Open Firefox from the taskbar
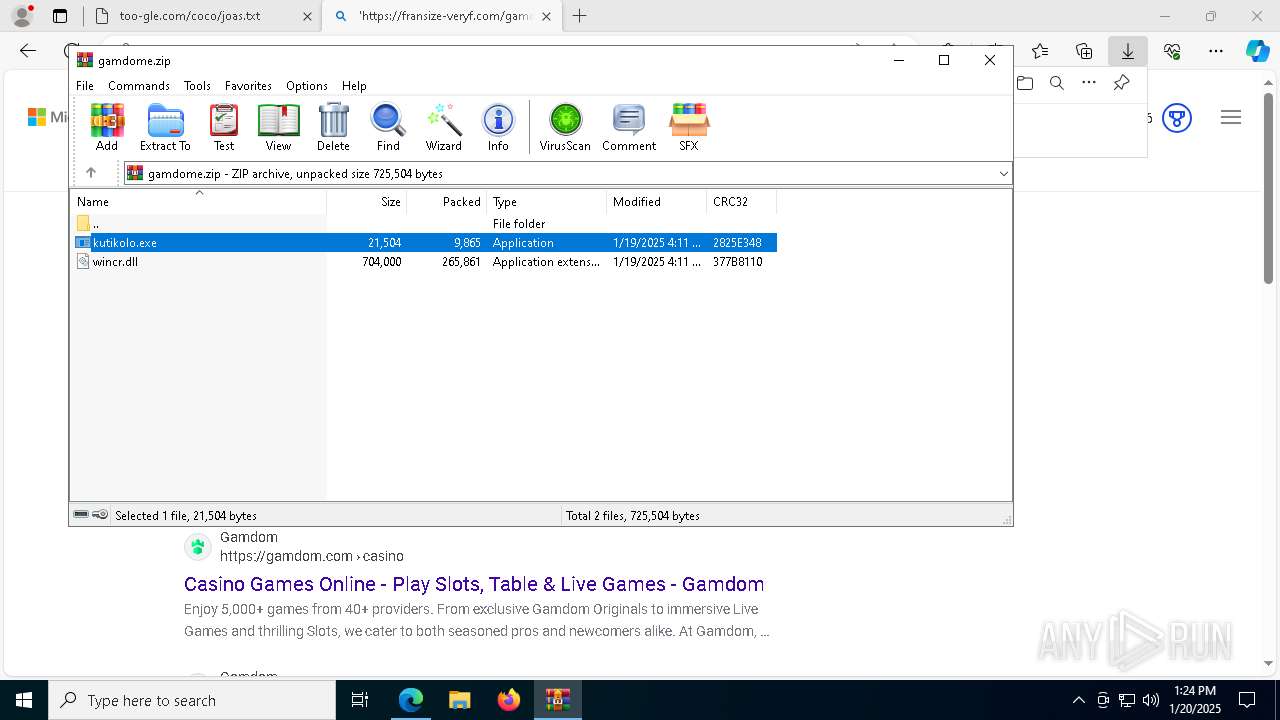The width and height of the screenshot is (1280, 720). click(509, 700)
